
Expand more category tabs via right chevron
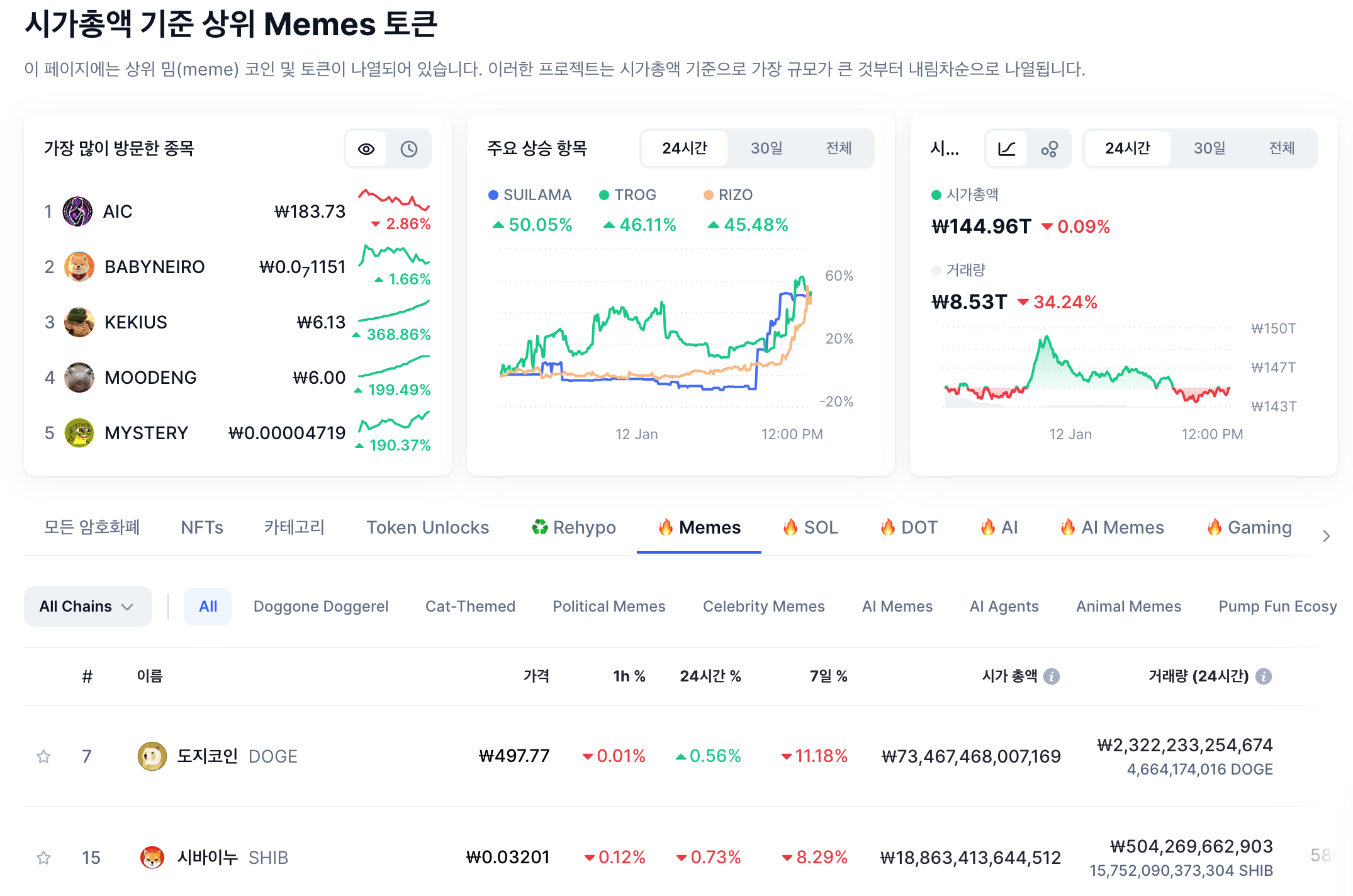pyautogui.click(x=1327, y=535)
